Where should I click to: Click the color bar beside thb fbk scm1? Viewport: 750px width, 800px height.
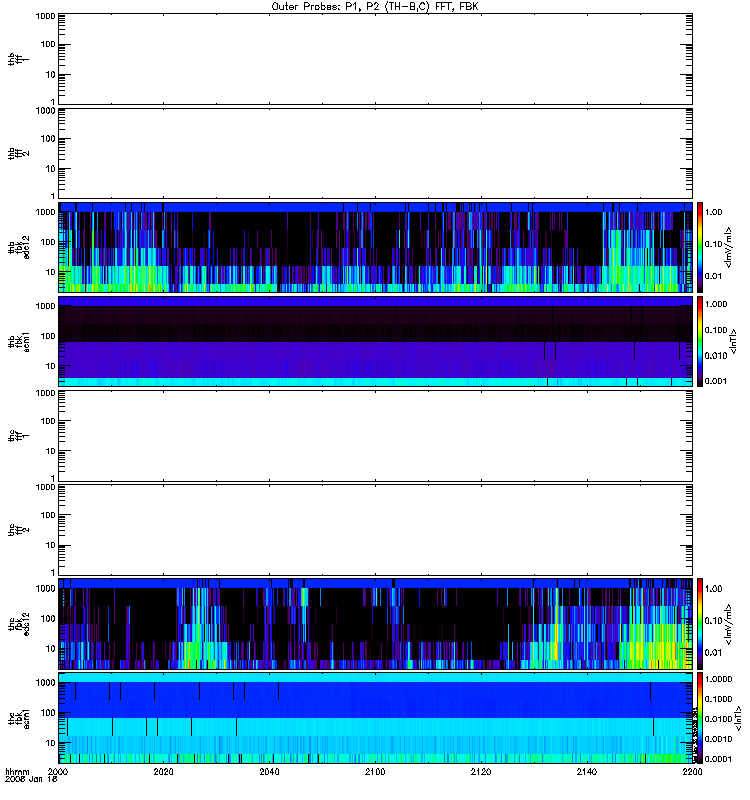coord(700,341)
